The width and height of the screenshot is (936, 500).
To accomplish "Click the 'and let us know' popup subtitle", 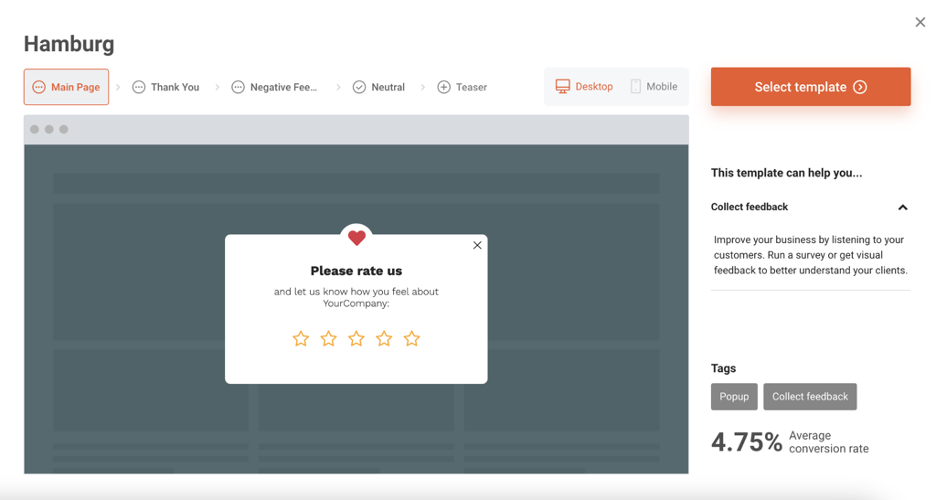I will tap(356, 297).
